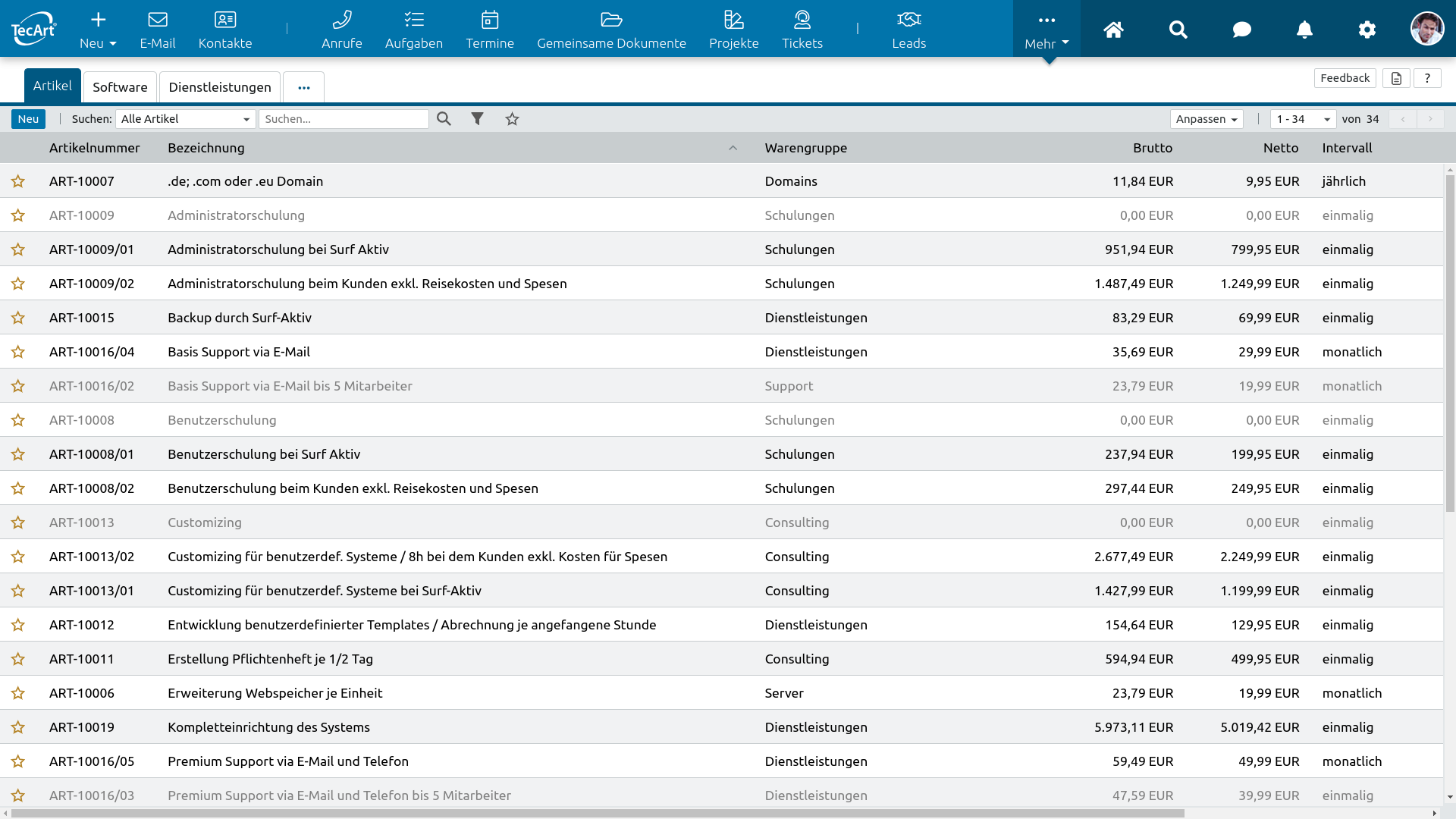Click the chat messages icon

pyautogui.click(x=1241, y=30)
